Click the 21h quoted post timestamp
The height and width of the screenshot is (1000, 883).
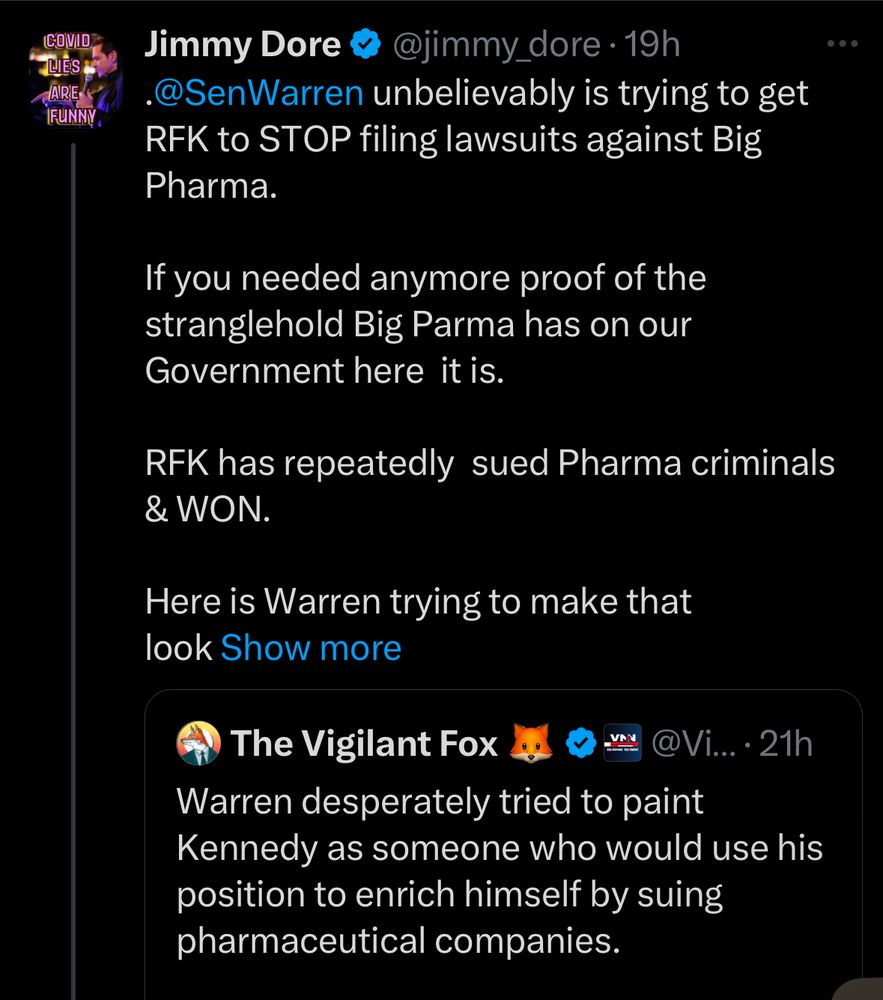pos(785,743)
